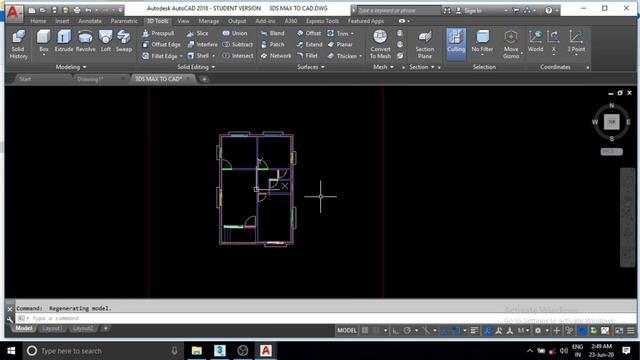Click the WCS label under ViewCube

click(x=611, y=151)
